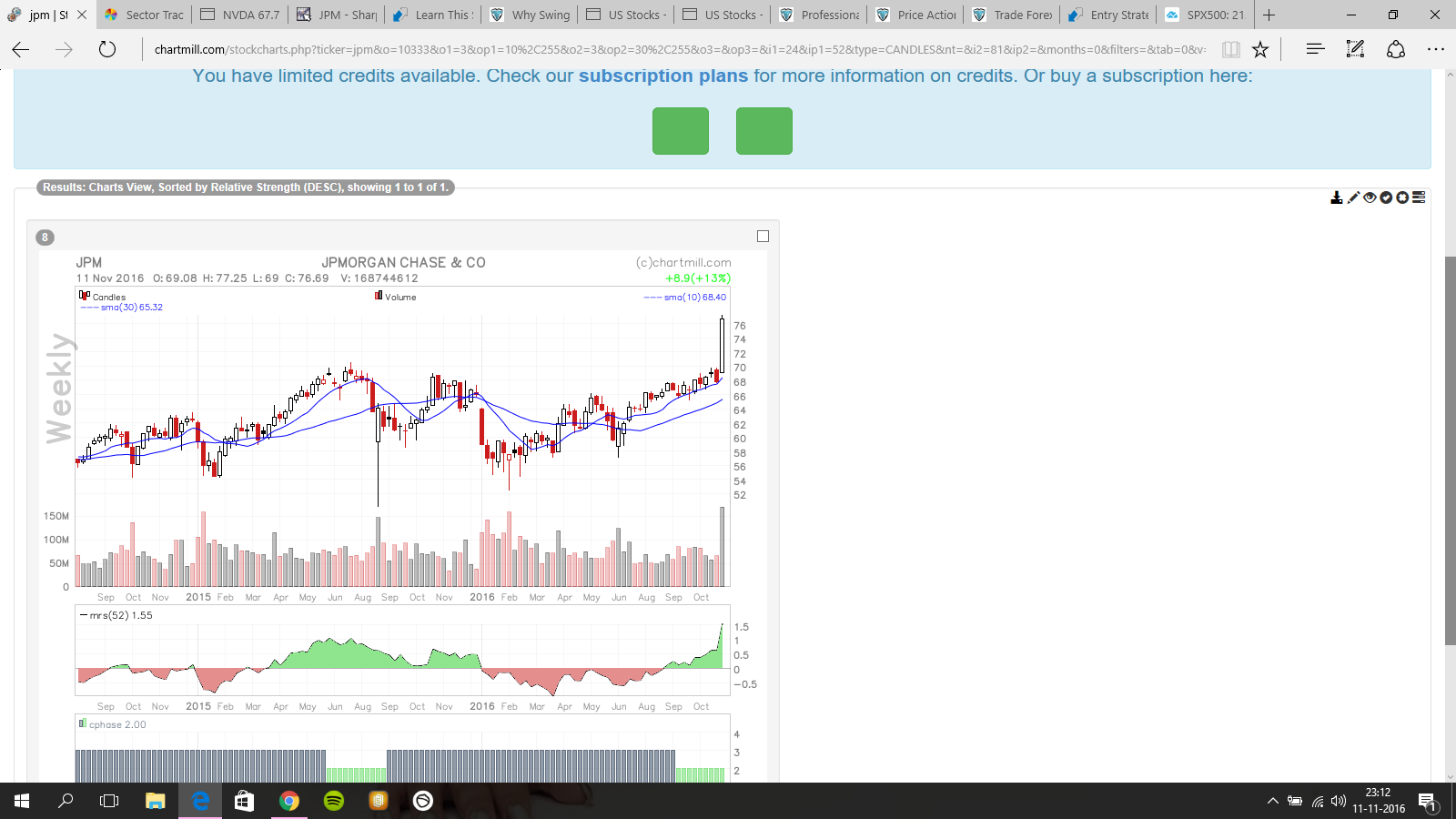
Task: Open the white circle app in taskbar
Action: click(x=423, y=801)
